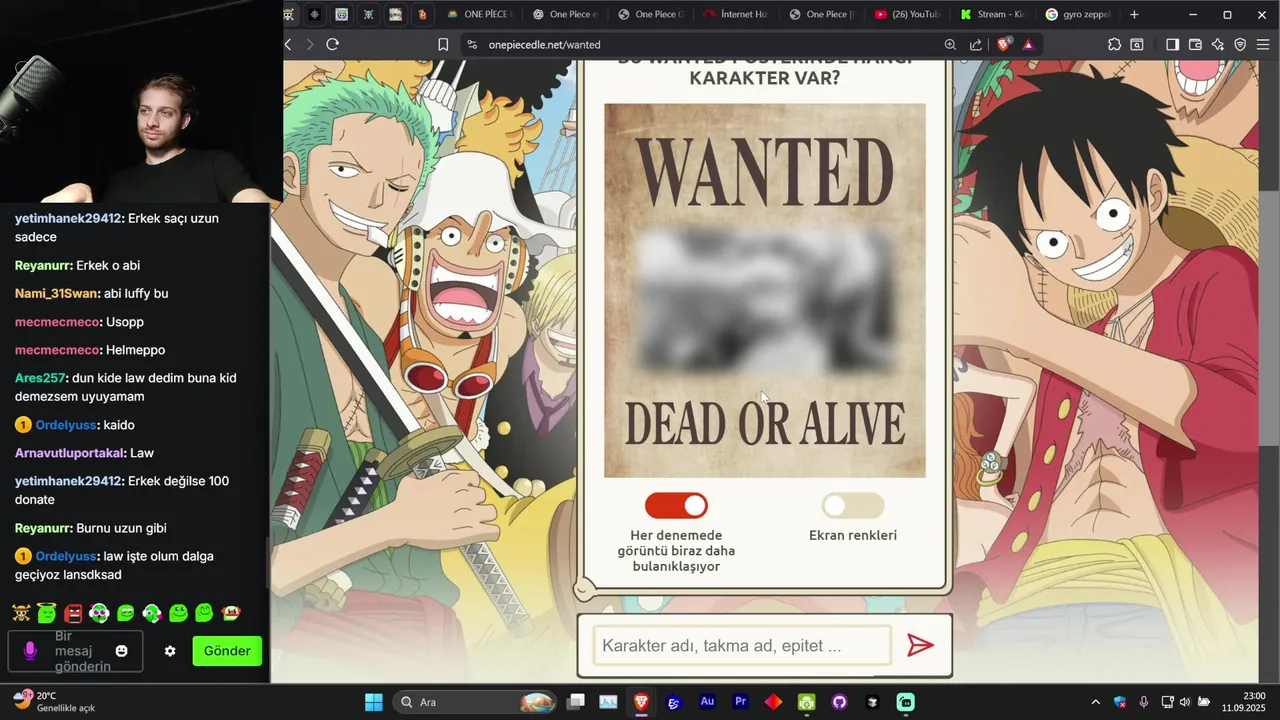Enable the Ekran renkleri switch
The height and width of the screenshot is (720, 1280).
pyautogui.click(x=852, y=505)
